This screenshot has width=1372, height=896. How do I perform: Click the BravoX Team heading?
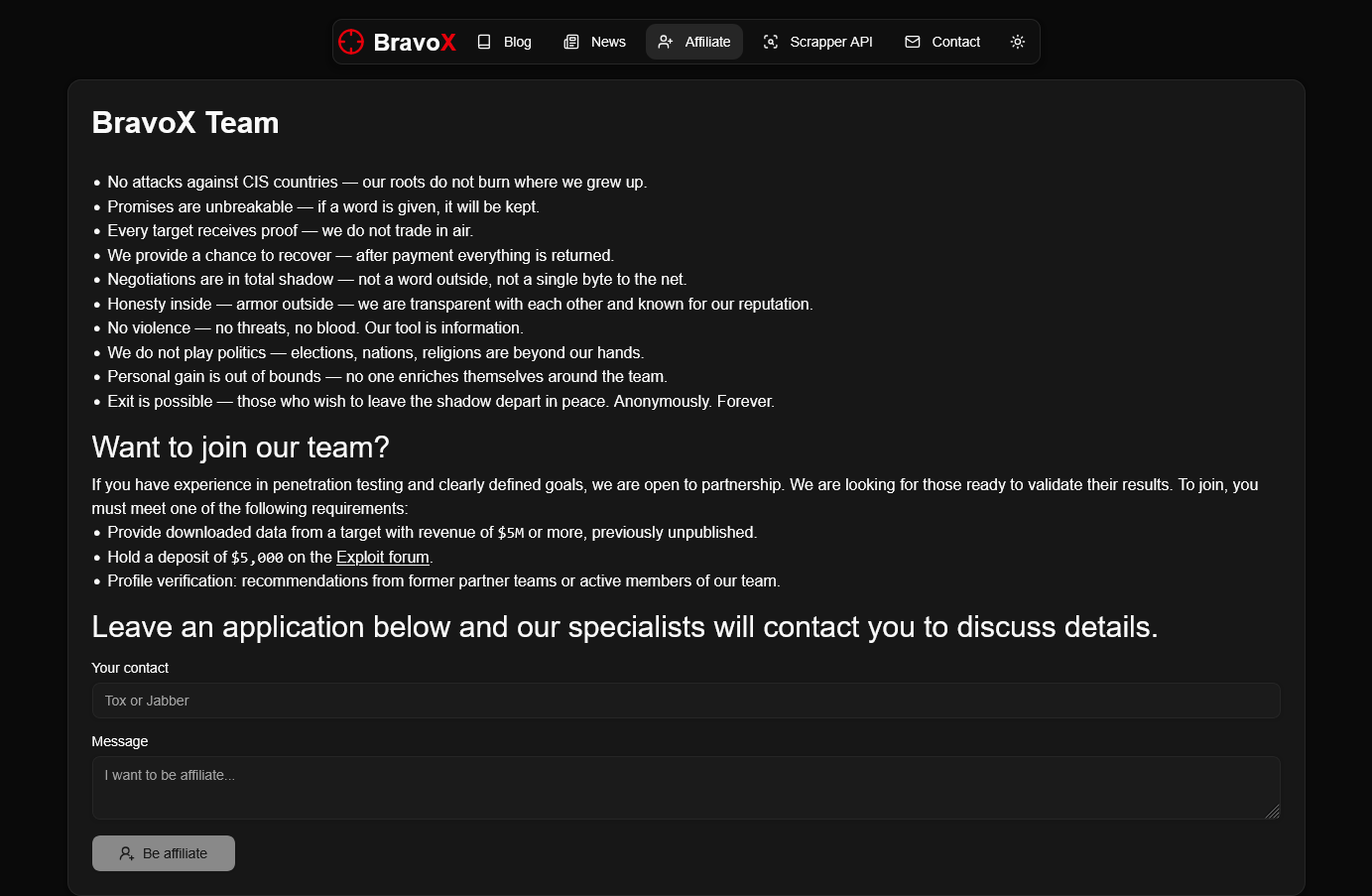[x=186, y=123]
